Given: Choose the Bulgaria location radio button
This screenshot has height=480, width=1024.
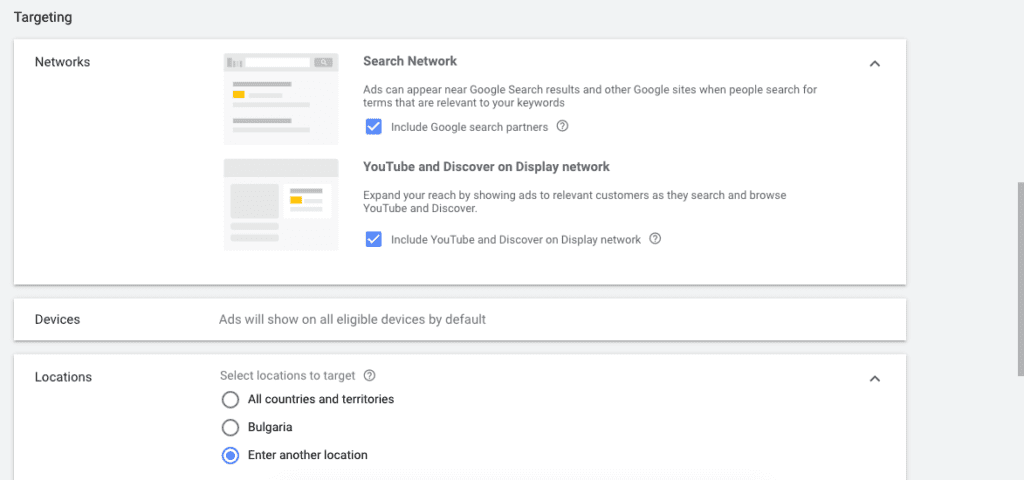Looking at the screenshot, I should (230, 427).
